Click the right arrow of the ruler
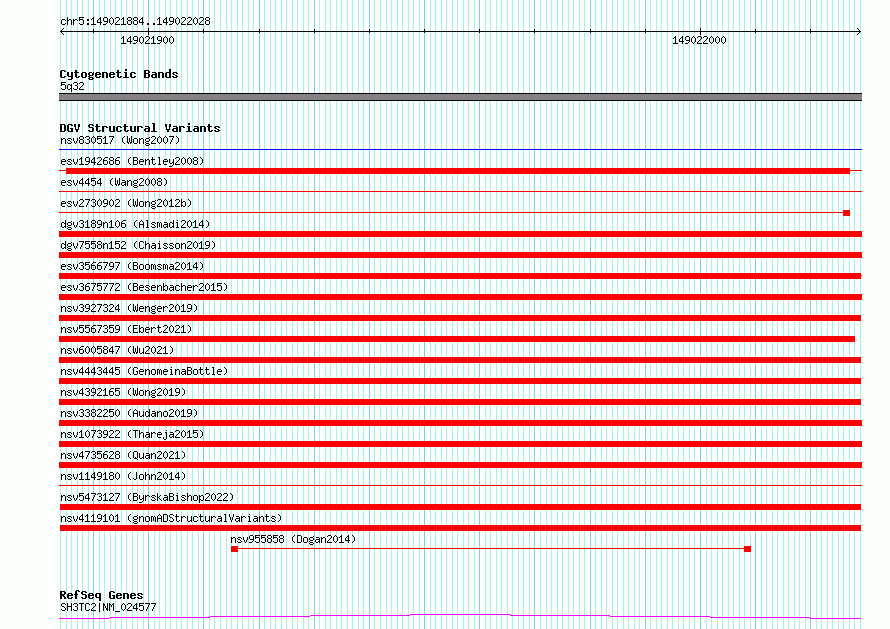Screen dimensions: 890x629 pos(858,32)
